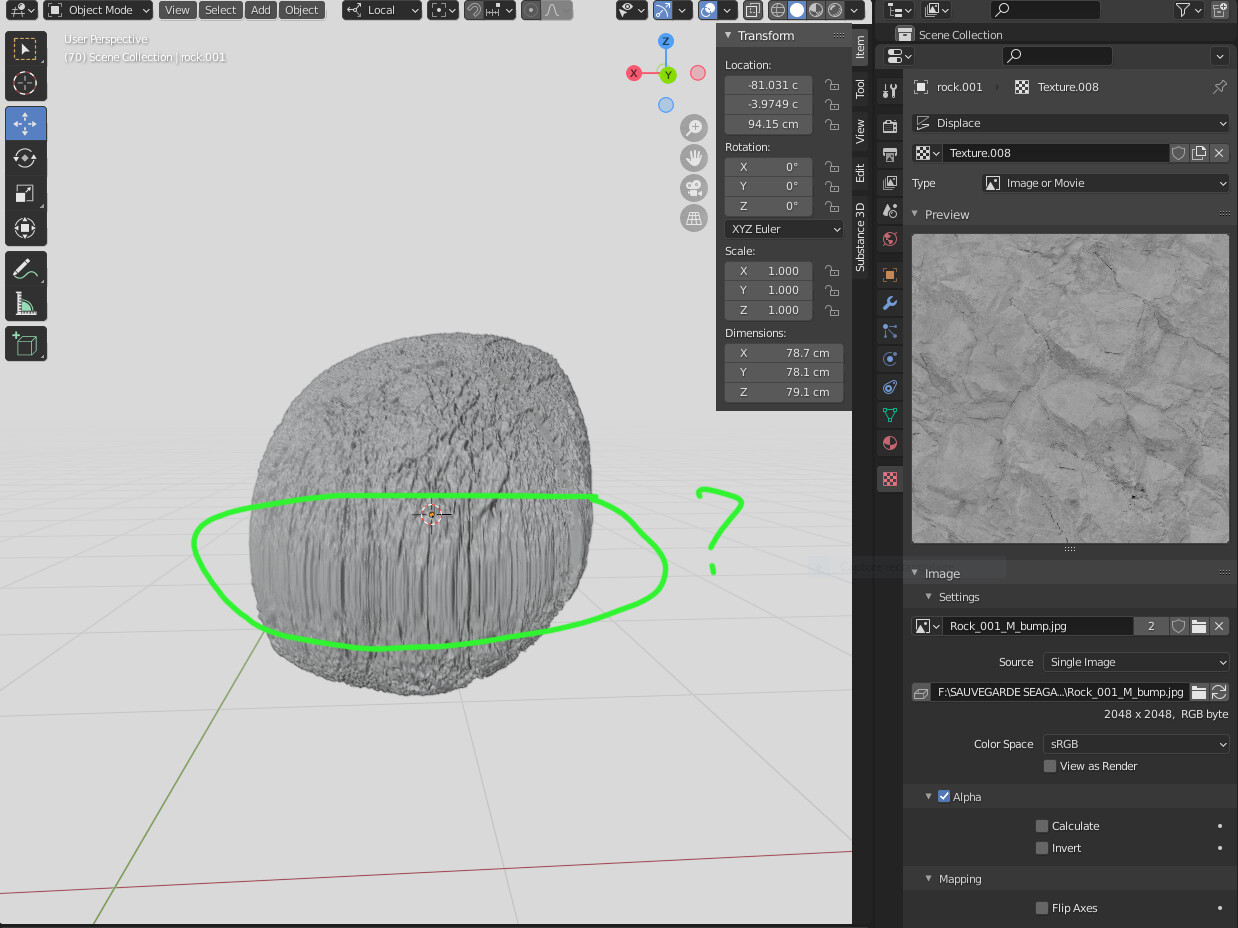Open the Render Properties tab

[889, 126]
